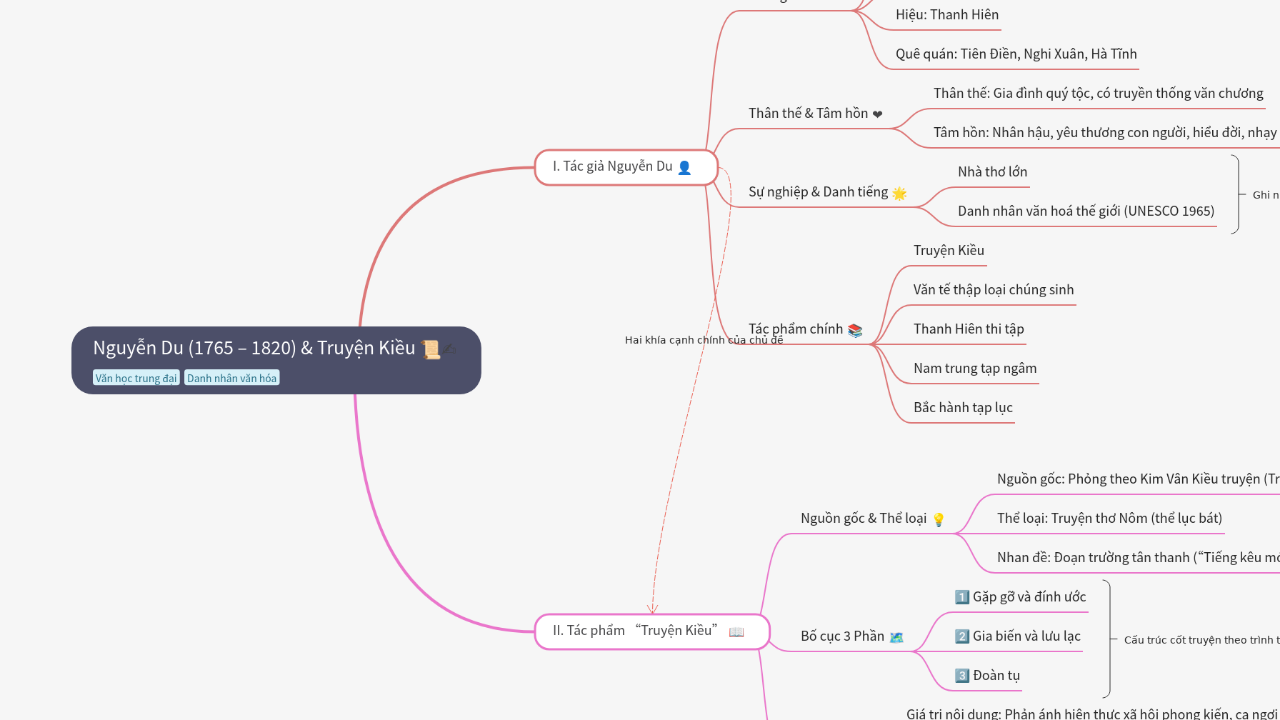This screenshot has width=1280, height=720.
Task: Click the heart icon beside Thân thế & Tâm hồn
Action: [877, 114]
